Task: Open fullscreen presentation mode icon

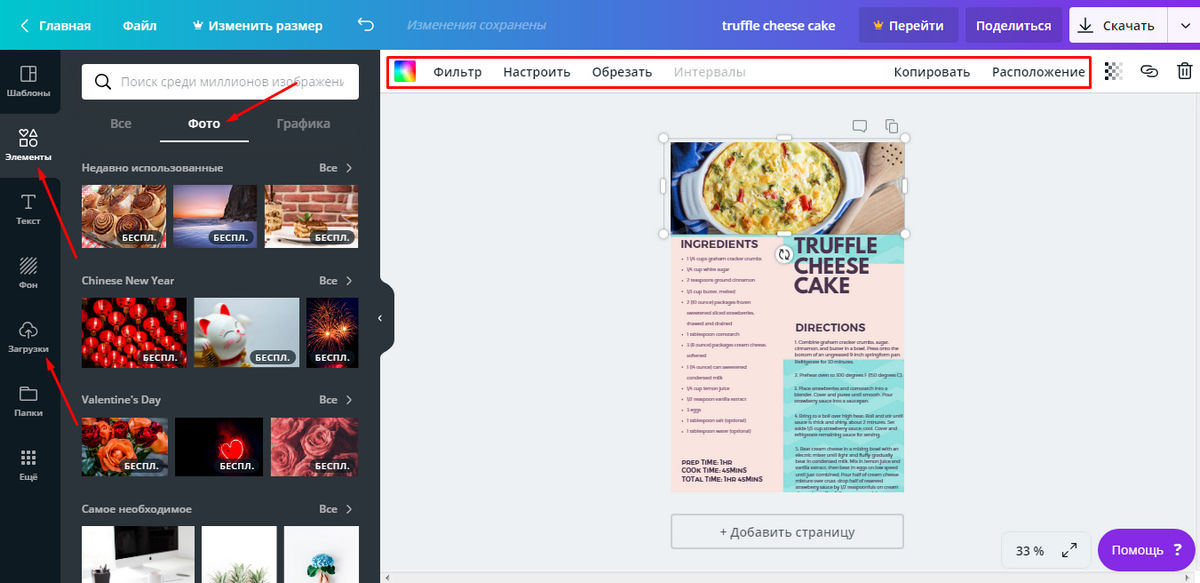Action: tap(1069, 550)
